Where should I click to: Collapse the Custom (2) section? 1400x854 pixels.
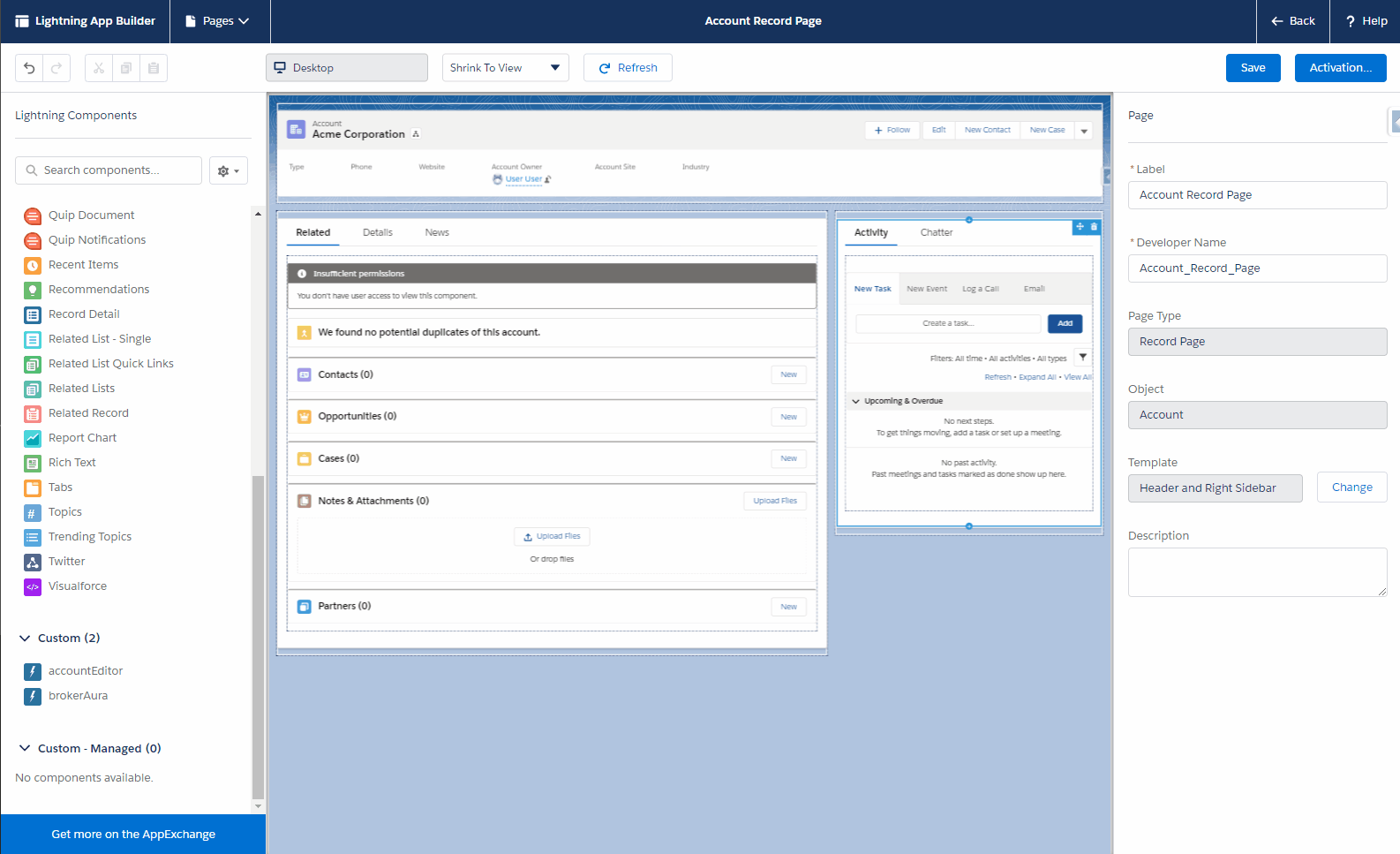[x=25, y=638]
